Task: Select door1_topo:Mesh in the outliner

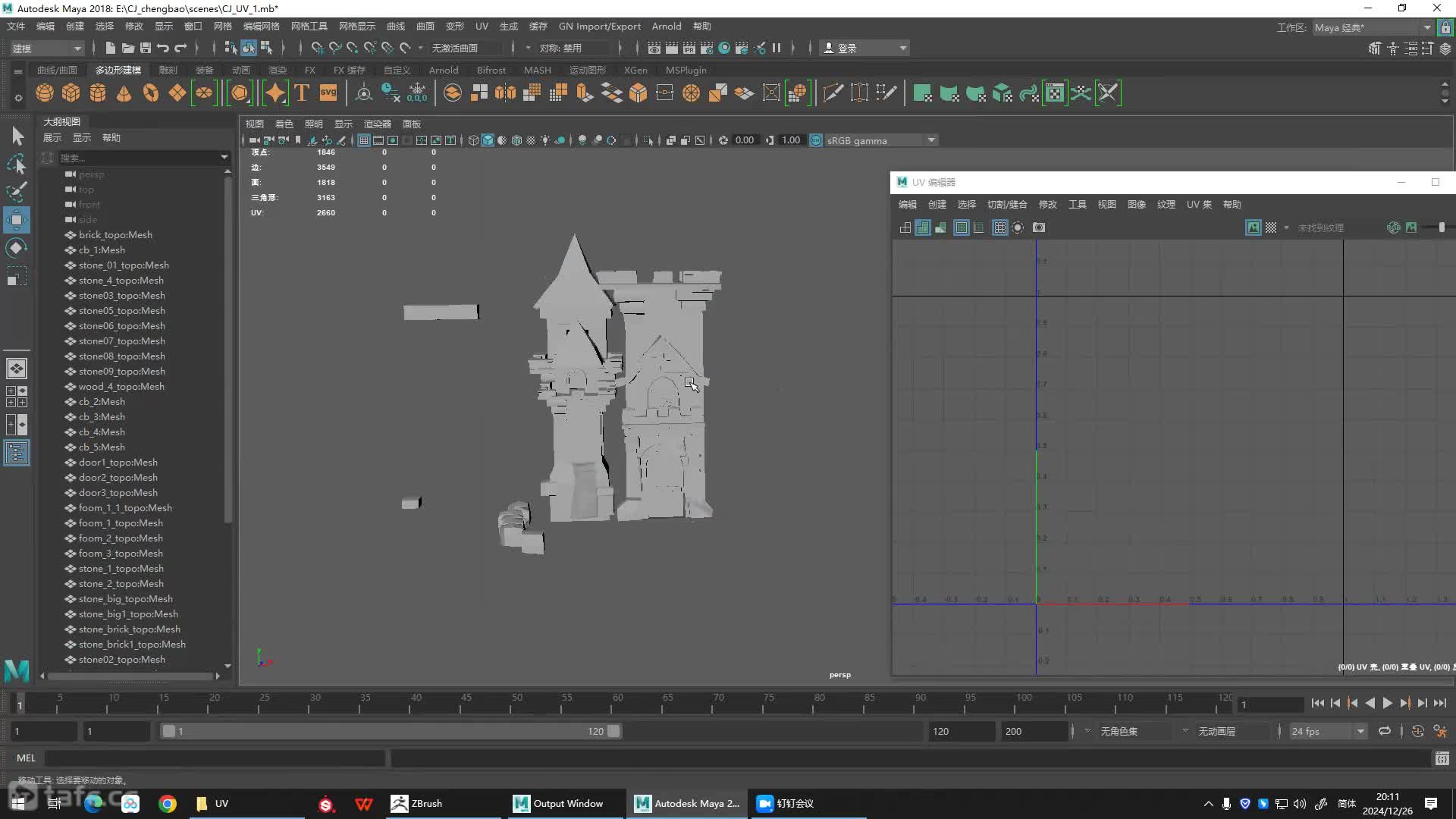Action: coord(118,463)
